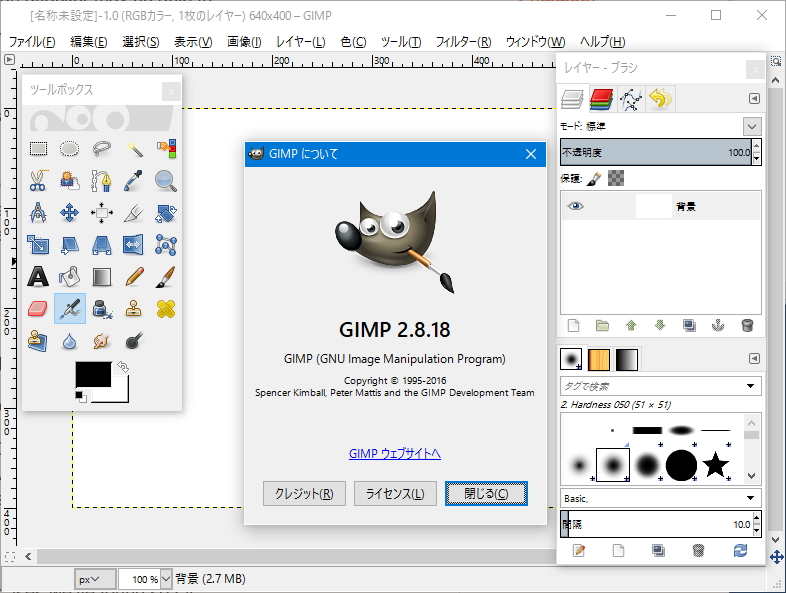
Task: Select the Flip tool
Action: point(134,245)
